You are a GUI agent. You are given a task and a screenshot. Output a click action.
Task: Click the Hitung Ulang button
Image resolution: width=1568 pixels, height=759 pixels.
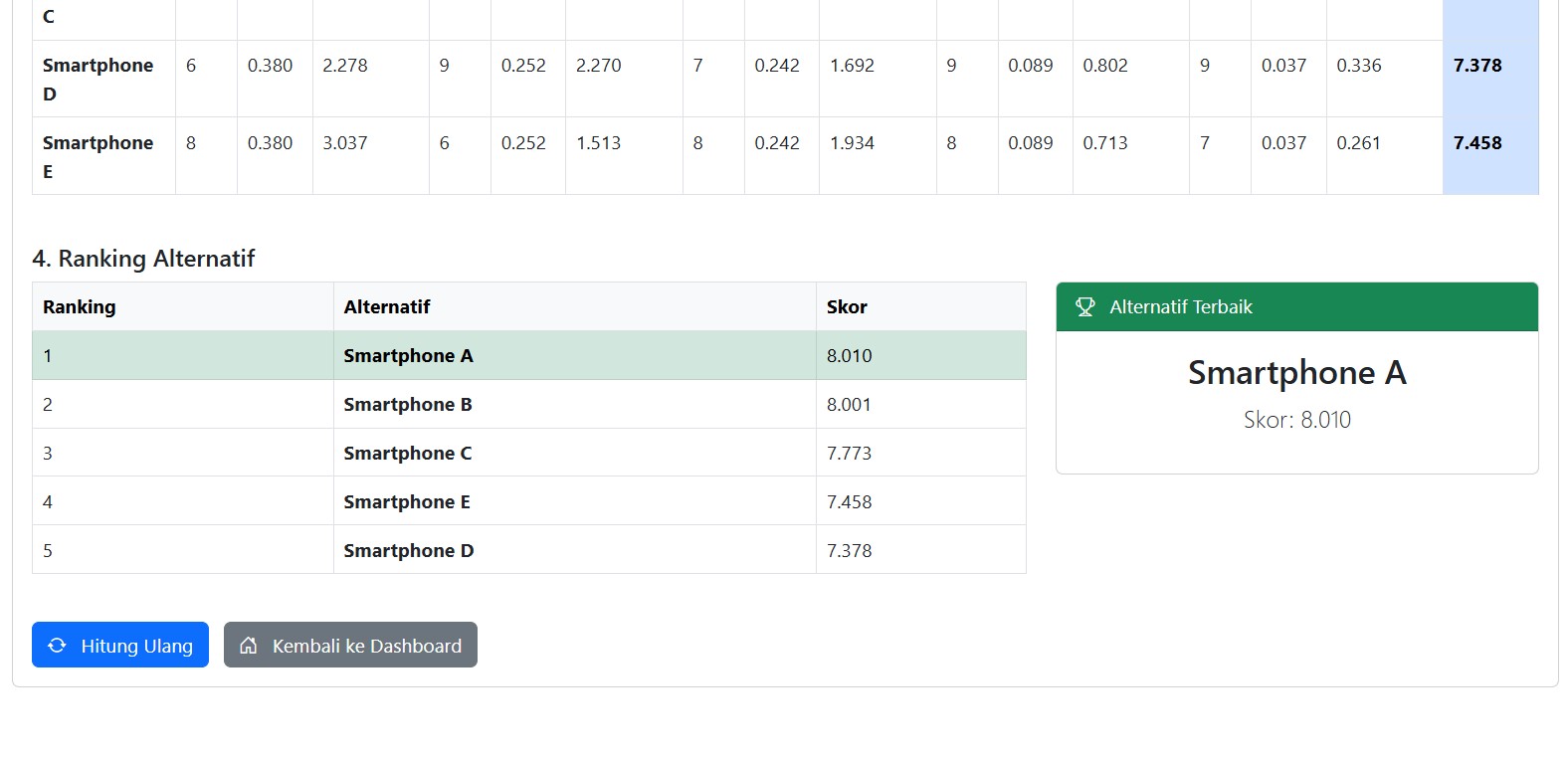tap(120, 645)
